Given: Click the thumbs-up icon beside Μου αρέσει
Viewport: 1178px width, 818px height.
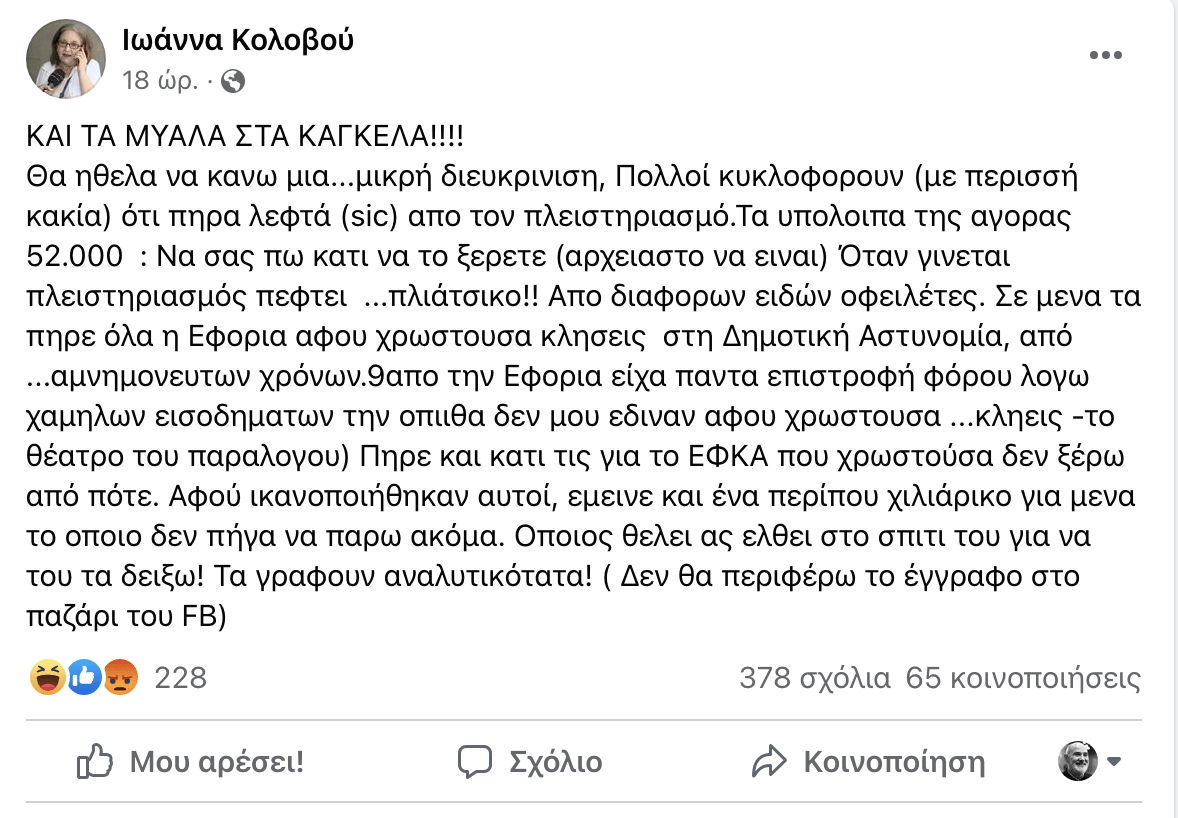Looking at the screenshot, I should tap(95, 762).
